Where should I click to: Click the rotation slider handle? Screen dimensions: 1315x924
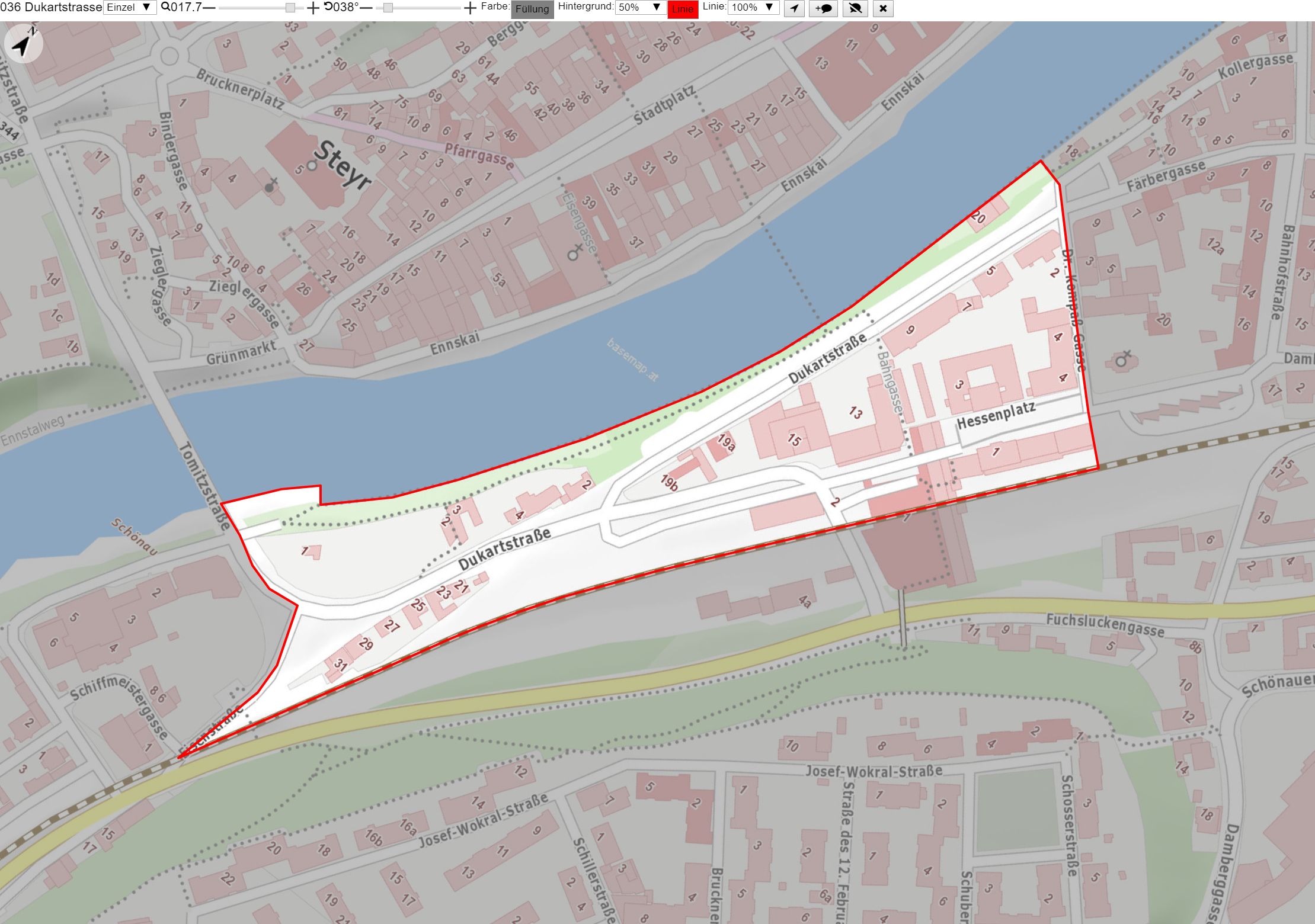[388, 8]
